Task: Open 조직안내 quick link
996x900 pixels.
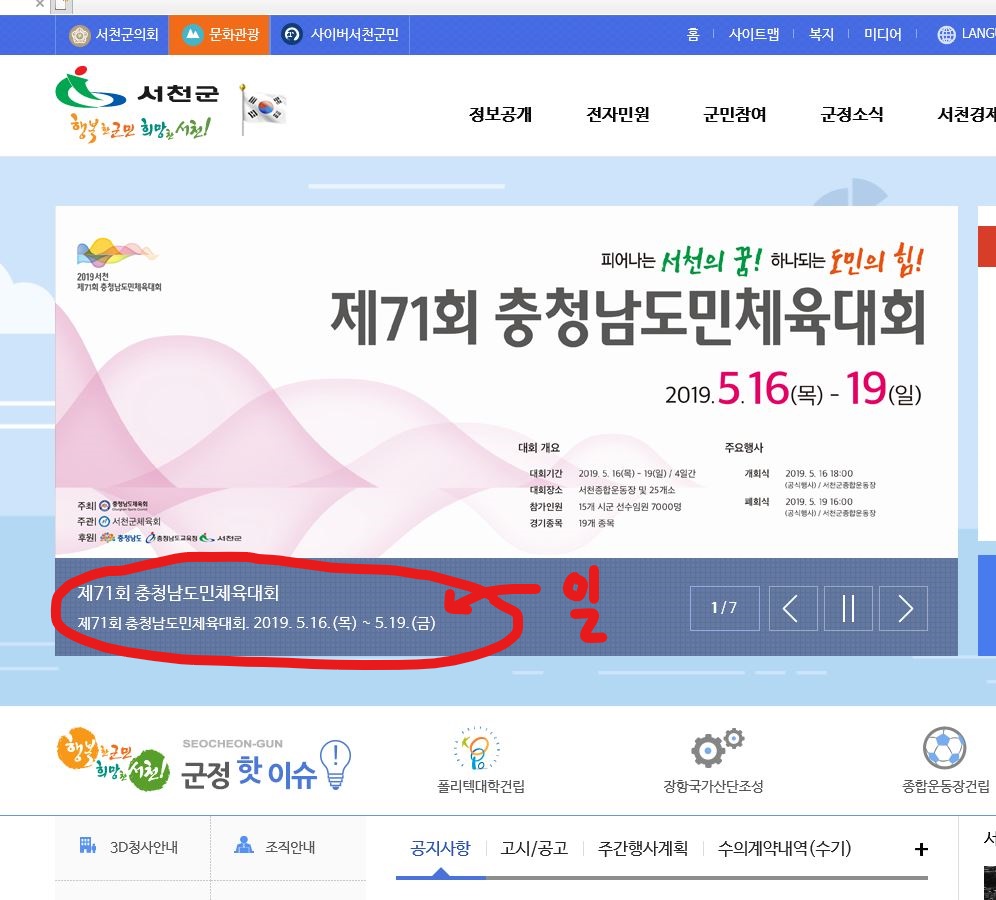Action: pyautogui.click(x=288, y=847)
